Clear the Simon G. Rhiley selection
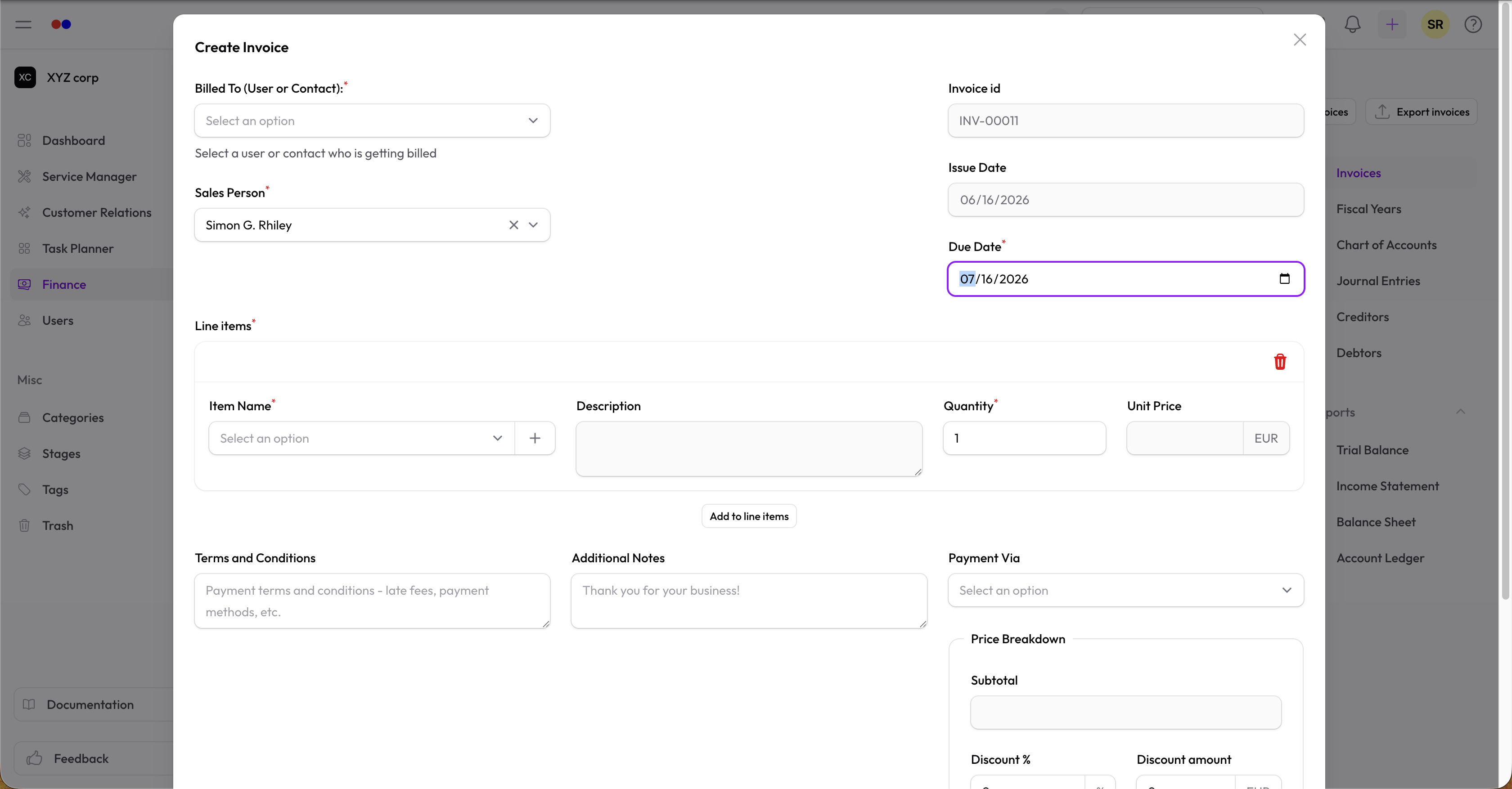1512x789 pixels. 513,224
